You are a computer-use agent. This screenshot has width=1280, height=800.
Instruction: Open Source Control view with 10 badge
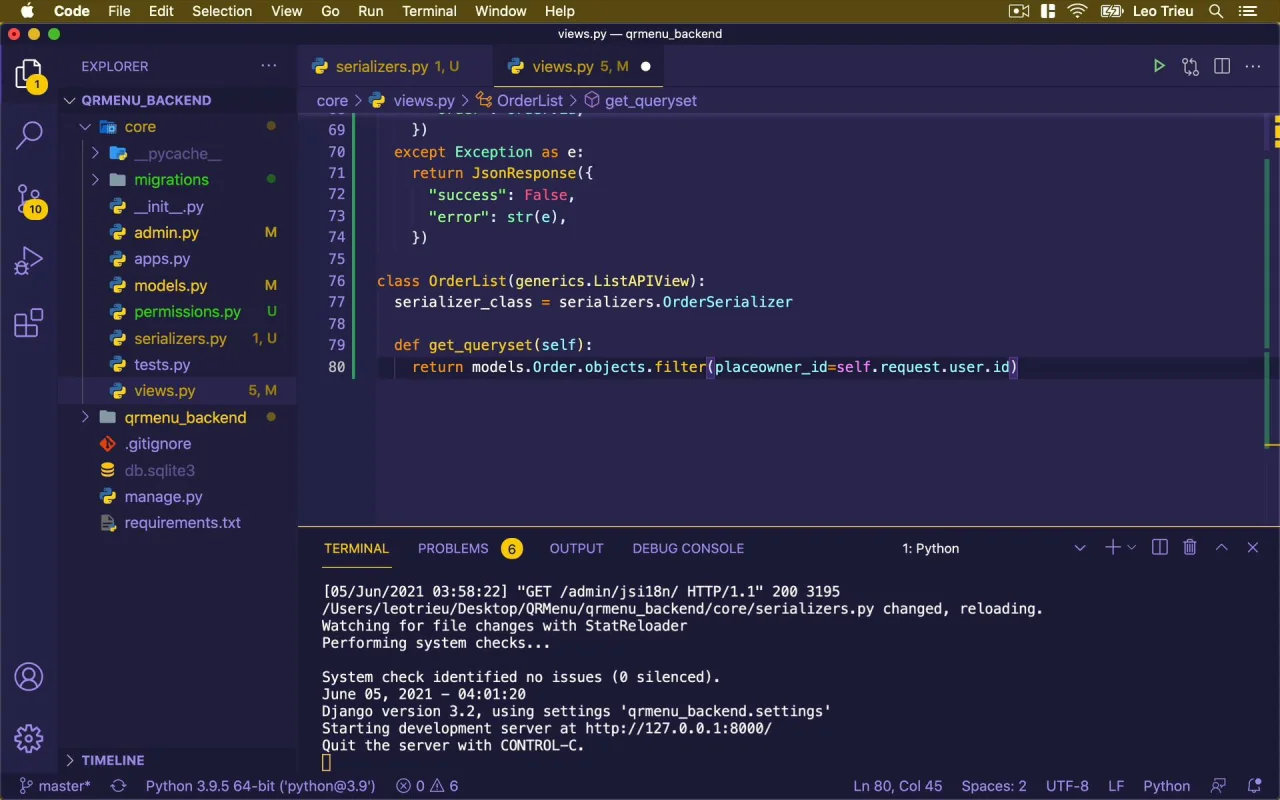tap(29, 199)
